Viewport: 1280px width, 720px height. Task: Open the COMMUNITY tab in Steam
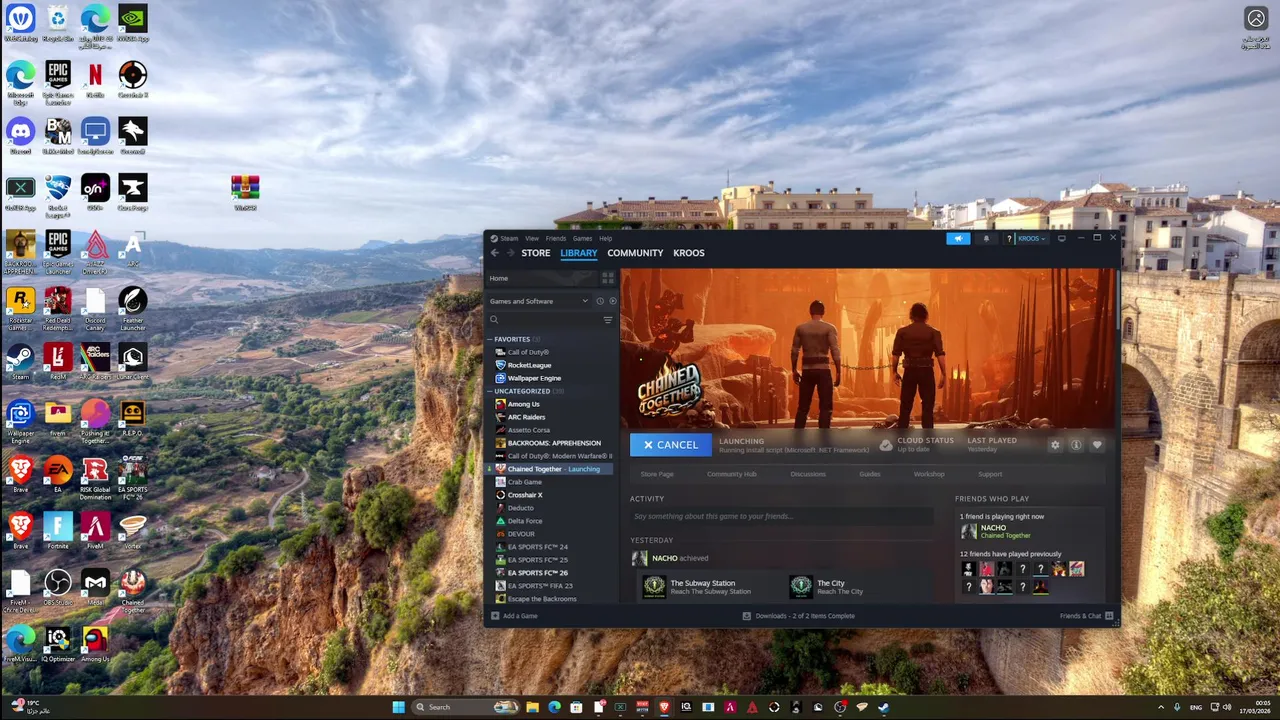pyautogui.click(x=635, y=253)
